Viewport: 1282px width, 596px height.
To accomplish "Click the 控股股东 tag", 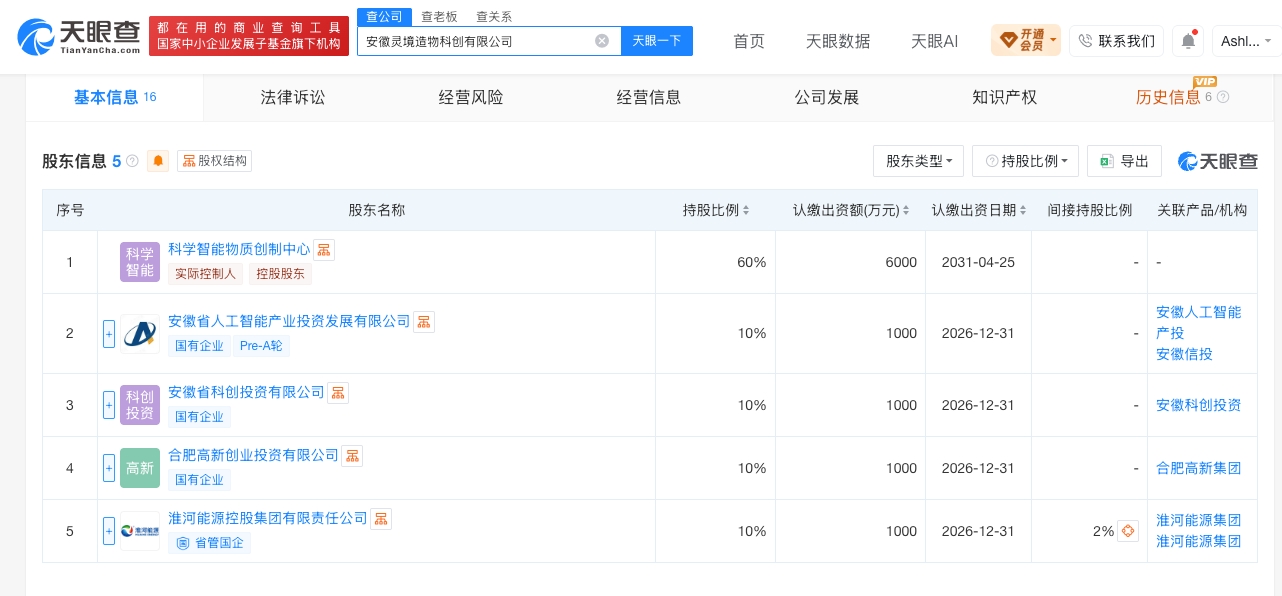I will click(280, 273).
